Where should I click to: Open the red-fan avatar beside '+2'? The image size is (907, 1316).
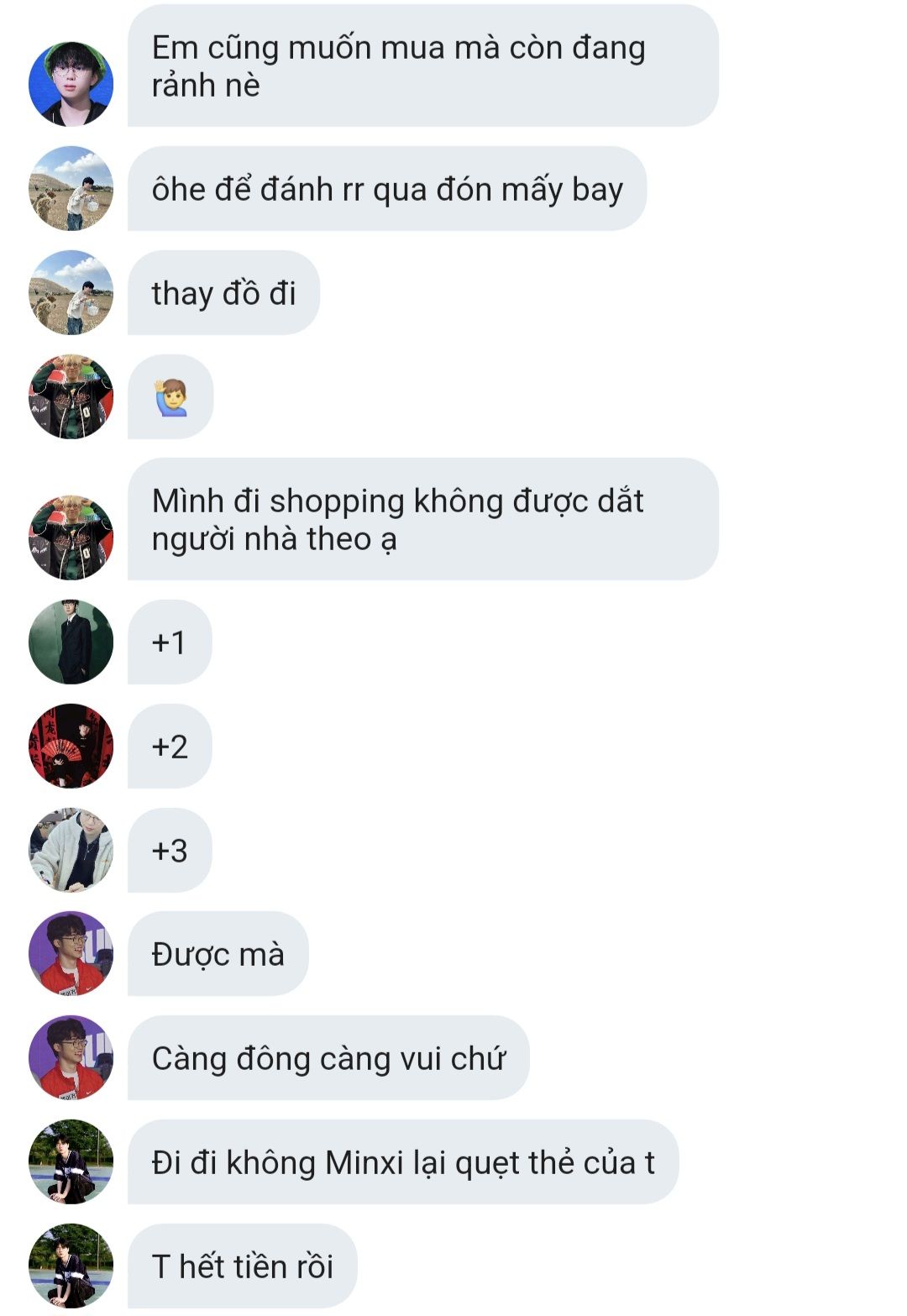pyautogui.click(x=71, y=746)
